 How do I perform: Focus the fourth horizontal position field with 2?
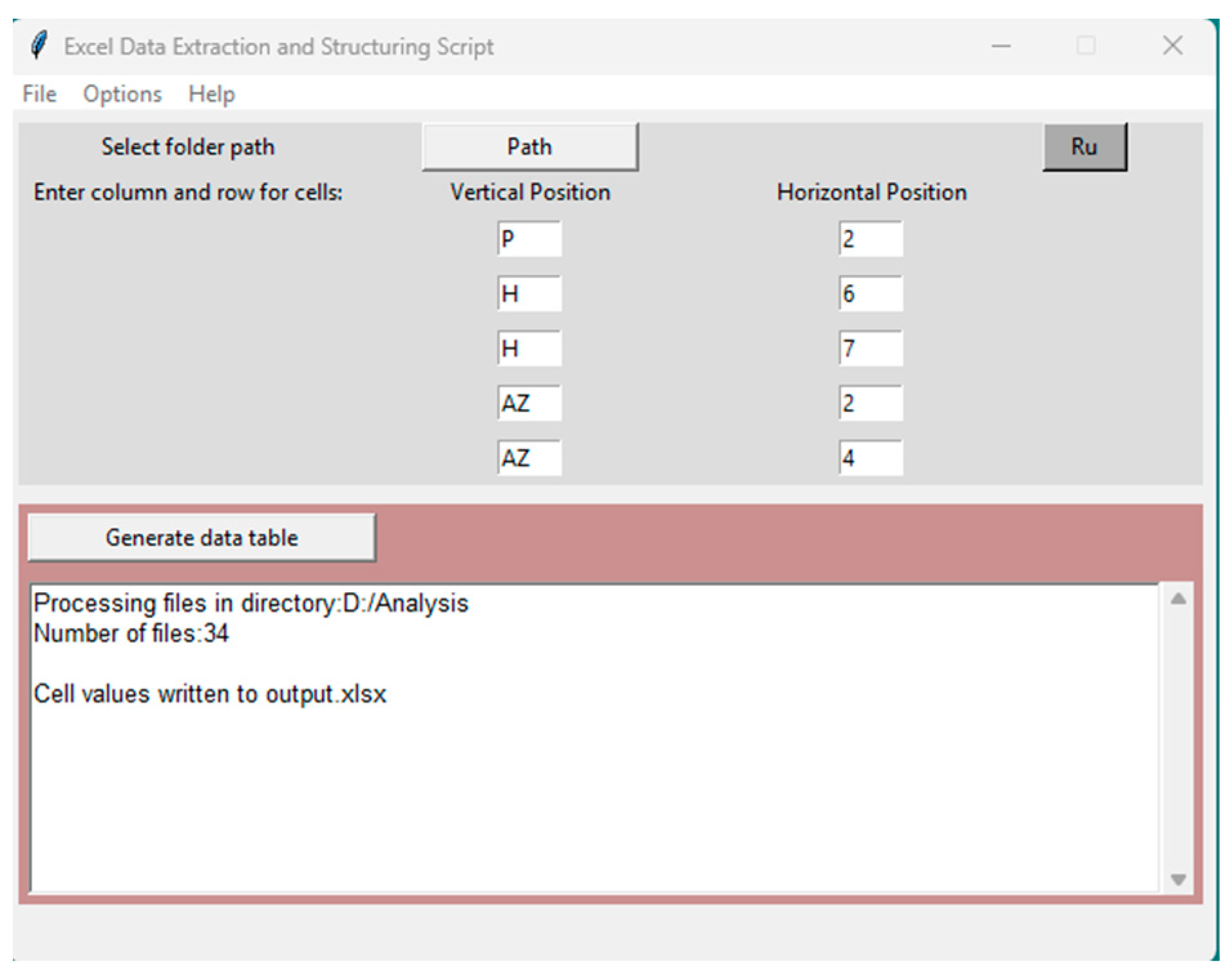pos(870,403)
